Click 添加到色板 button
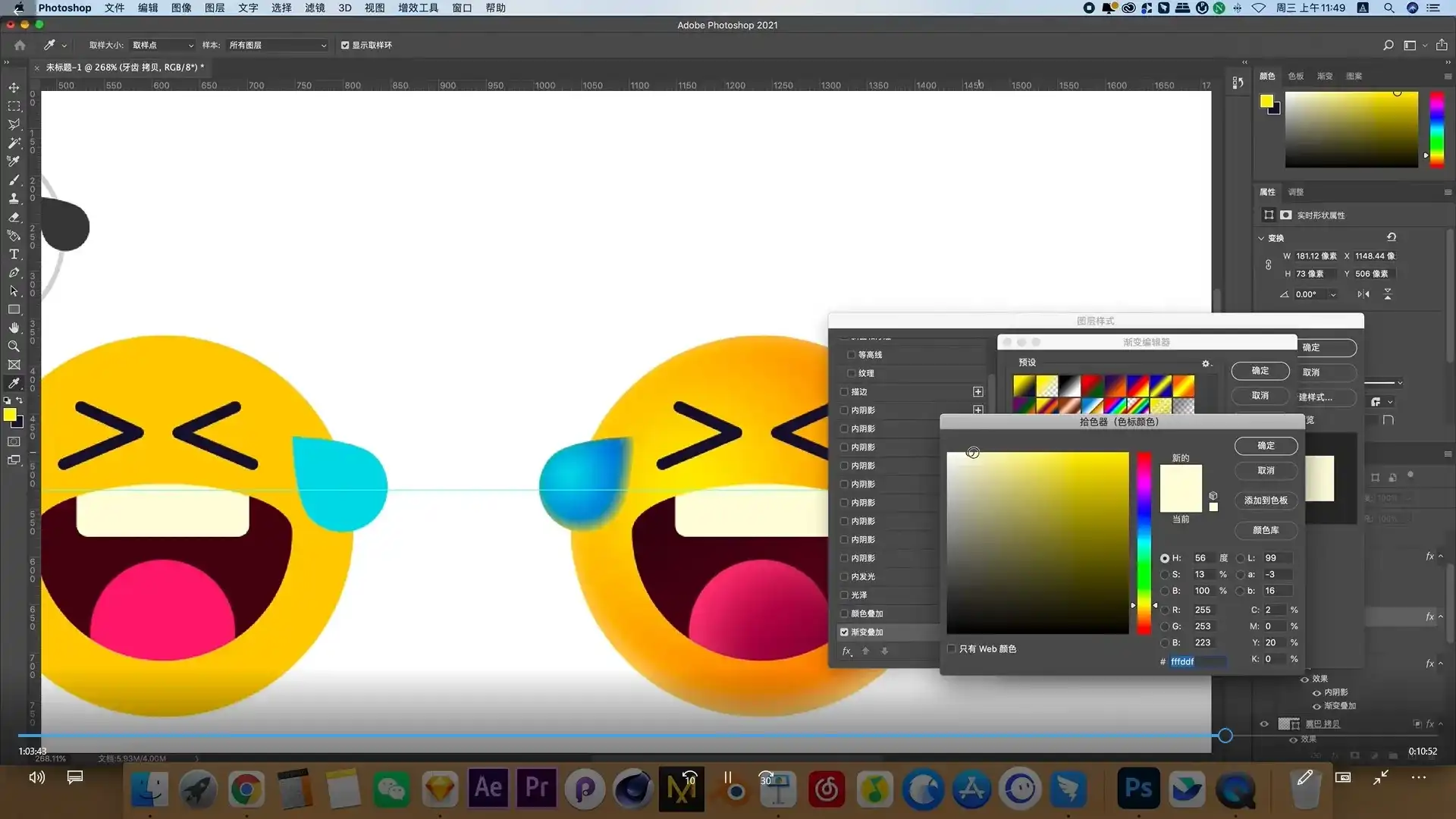The height and width of the screenshot is (819, 1456). tap(1266, 500)
